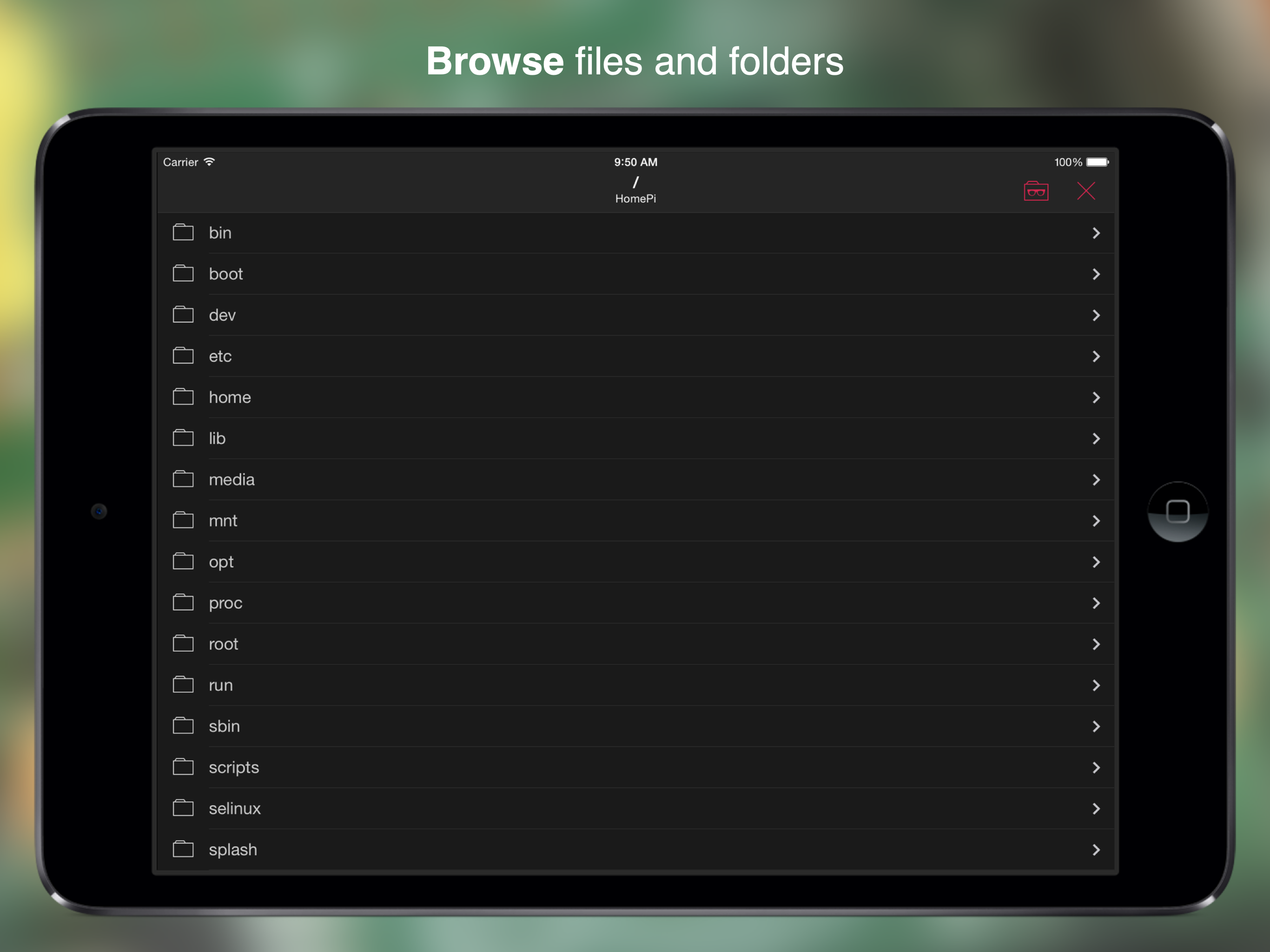1270x952 pixels.
Task: Tap the HomePi path title
Action: (635, 198)
